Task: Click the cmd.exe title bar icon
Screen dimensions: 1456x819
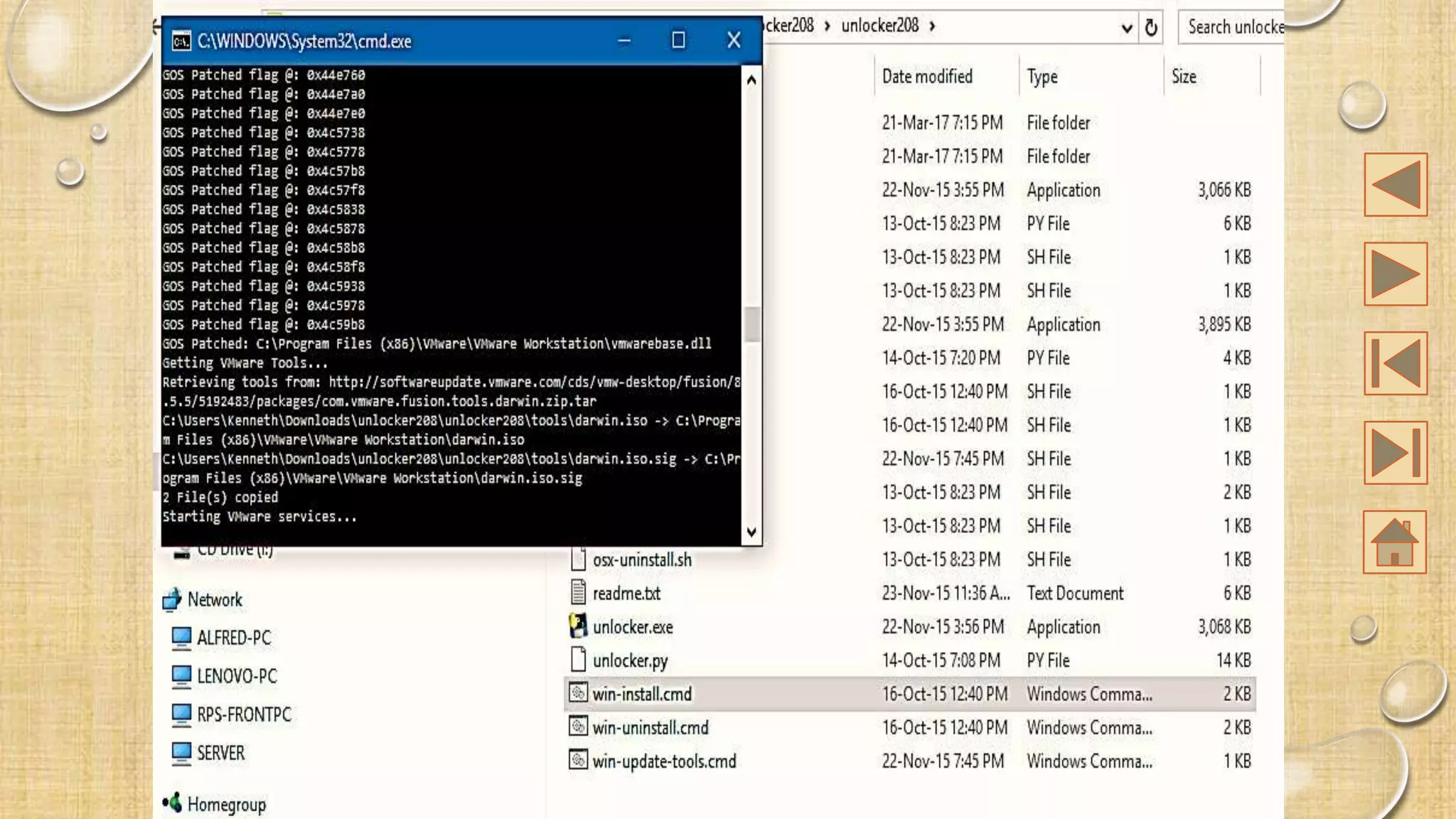Action: [181, 41]
